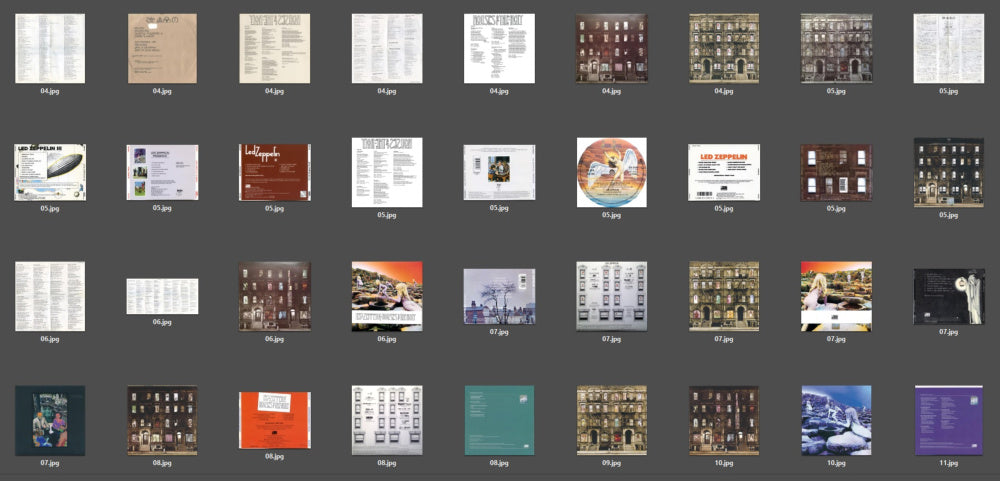
Task: Click the '09.jpg' file name
Action: click(x=612, y=464)
